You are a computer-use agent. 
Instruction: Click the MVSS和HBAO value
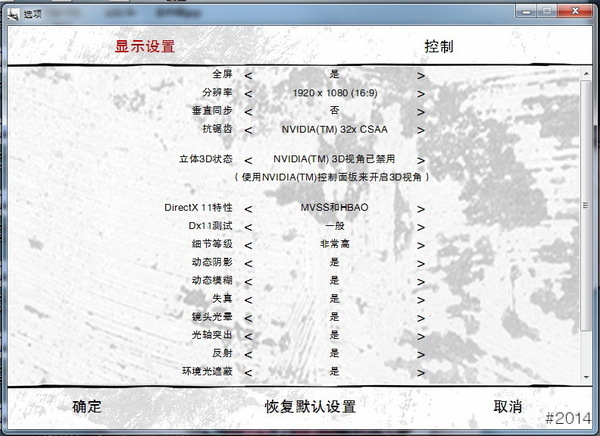[334, 207]
